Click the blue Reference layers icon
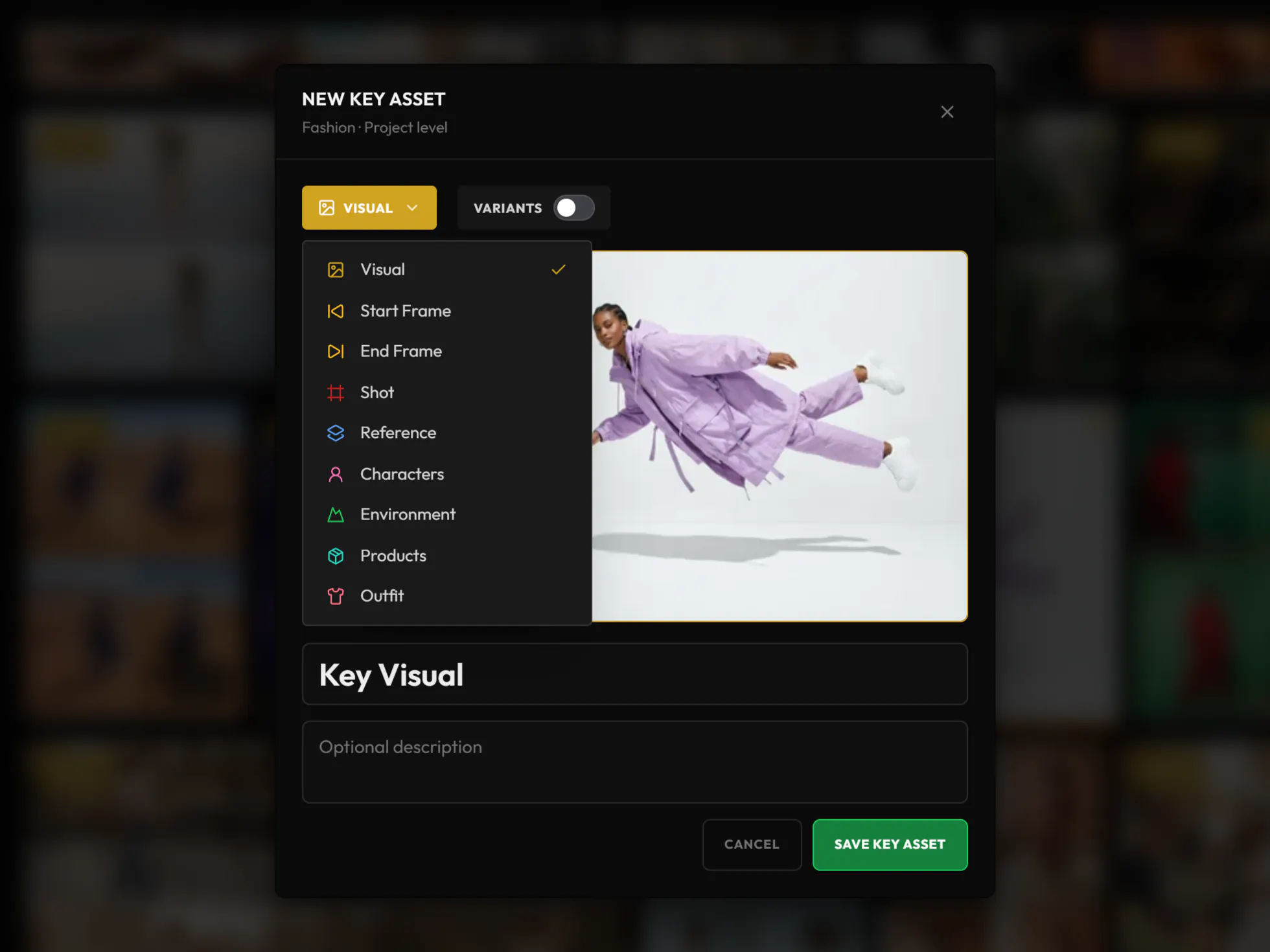This screenshot has height=952, width=1270. click(x=336, y=433)
